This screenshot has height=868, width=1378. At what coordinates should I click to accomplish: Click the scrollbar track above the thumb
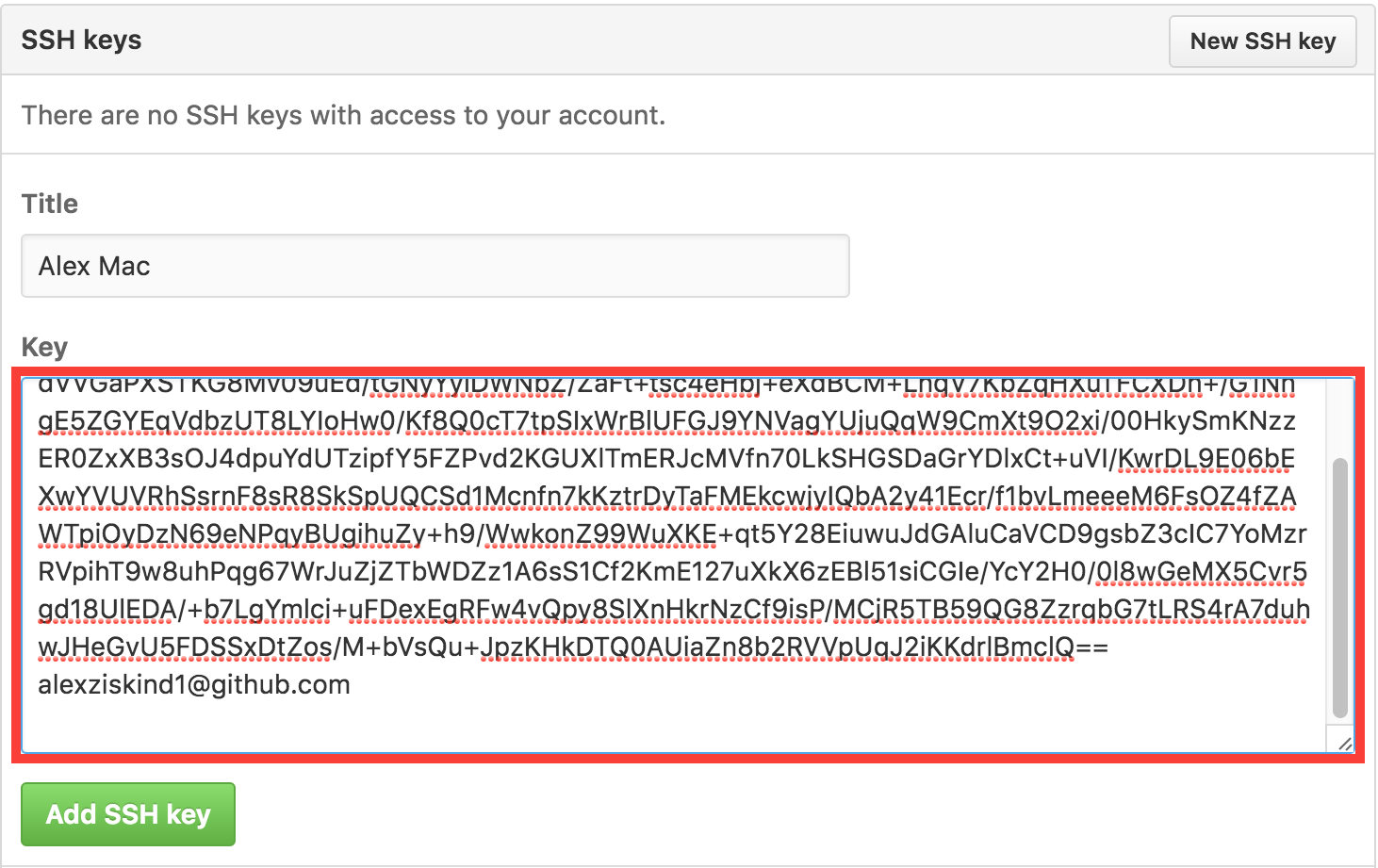[1339, 415]
